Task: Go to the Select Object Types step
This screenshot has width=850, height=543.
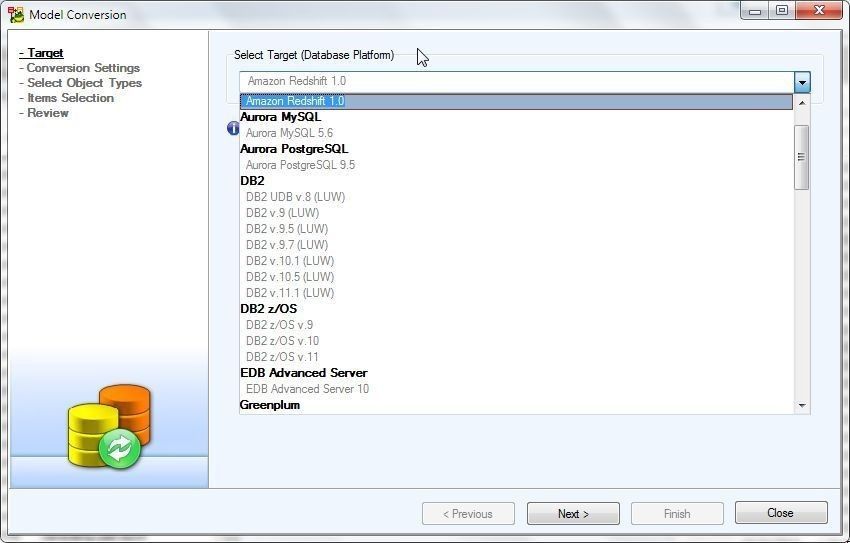Action: [x=80, y=83]
